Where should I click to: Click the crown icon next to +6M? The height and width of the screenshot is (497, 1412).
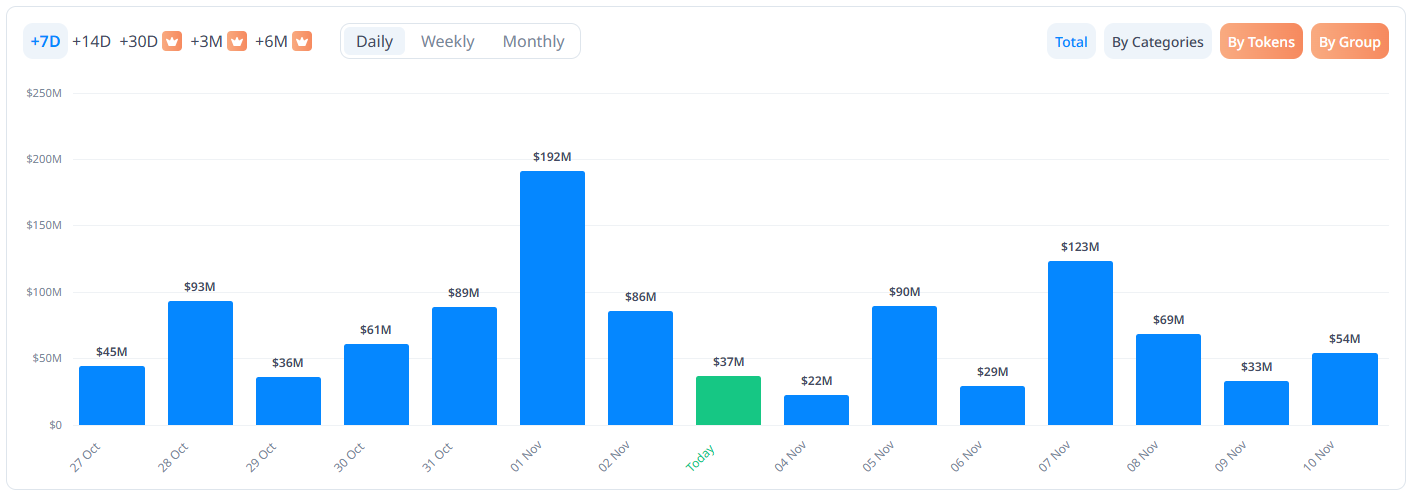302,41
